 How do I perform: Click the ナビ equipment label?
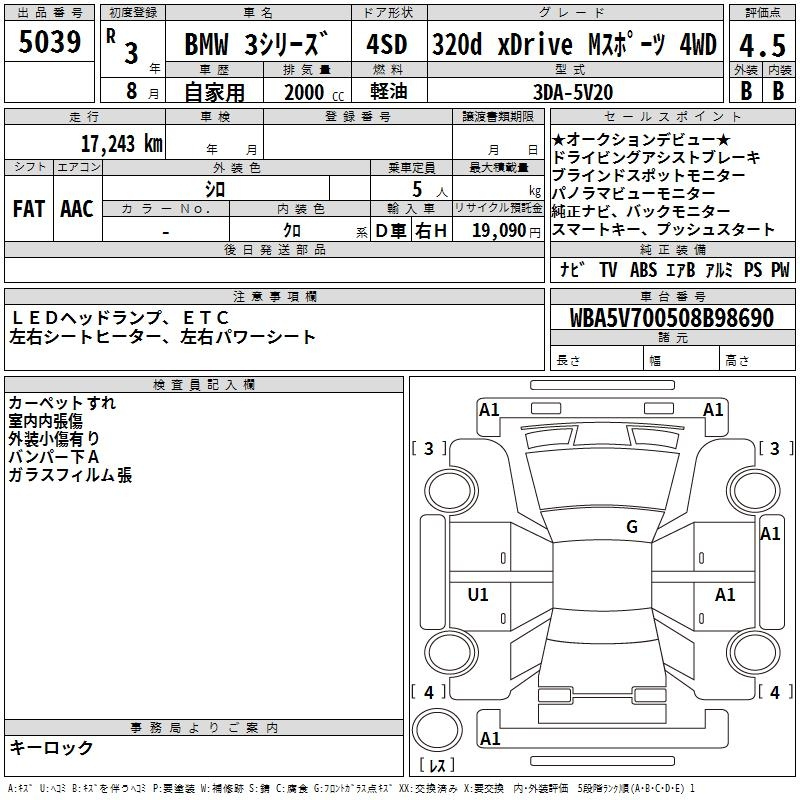tap(573, 270)
